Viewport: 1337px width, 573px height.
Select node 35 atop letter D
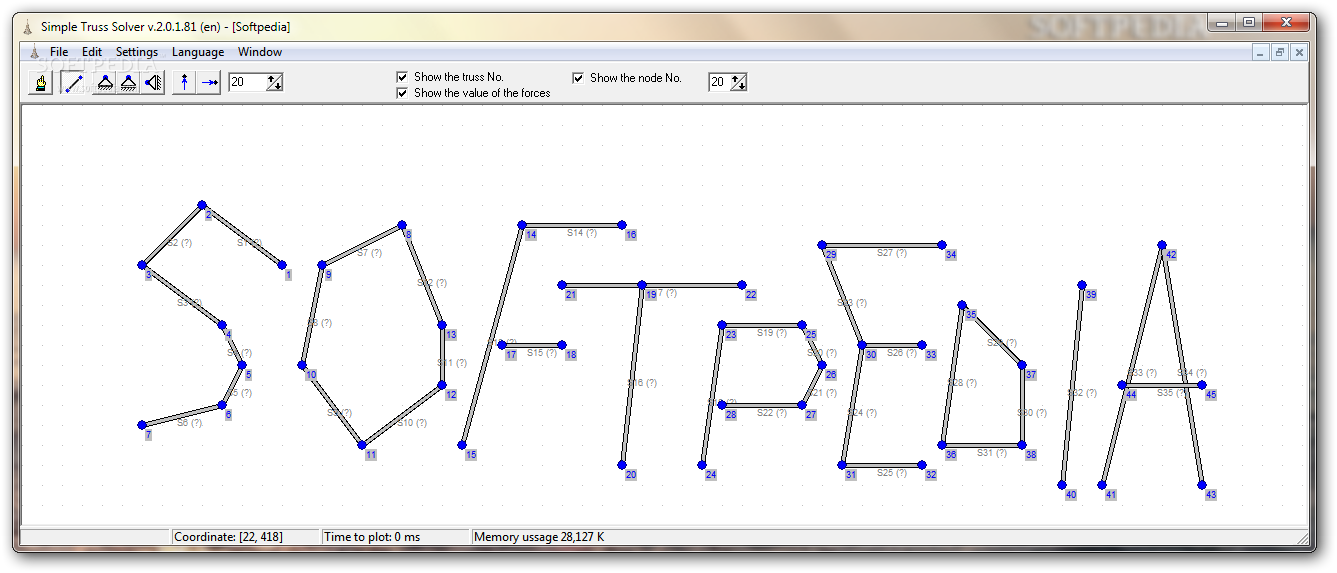(961, 305)
